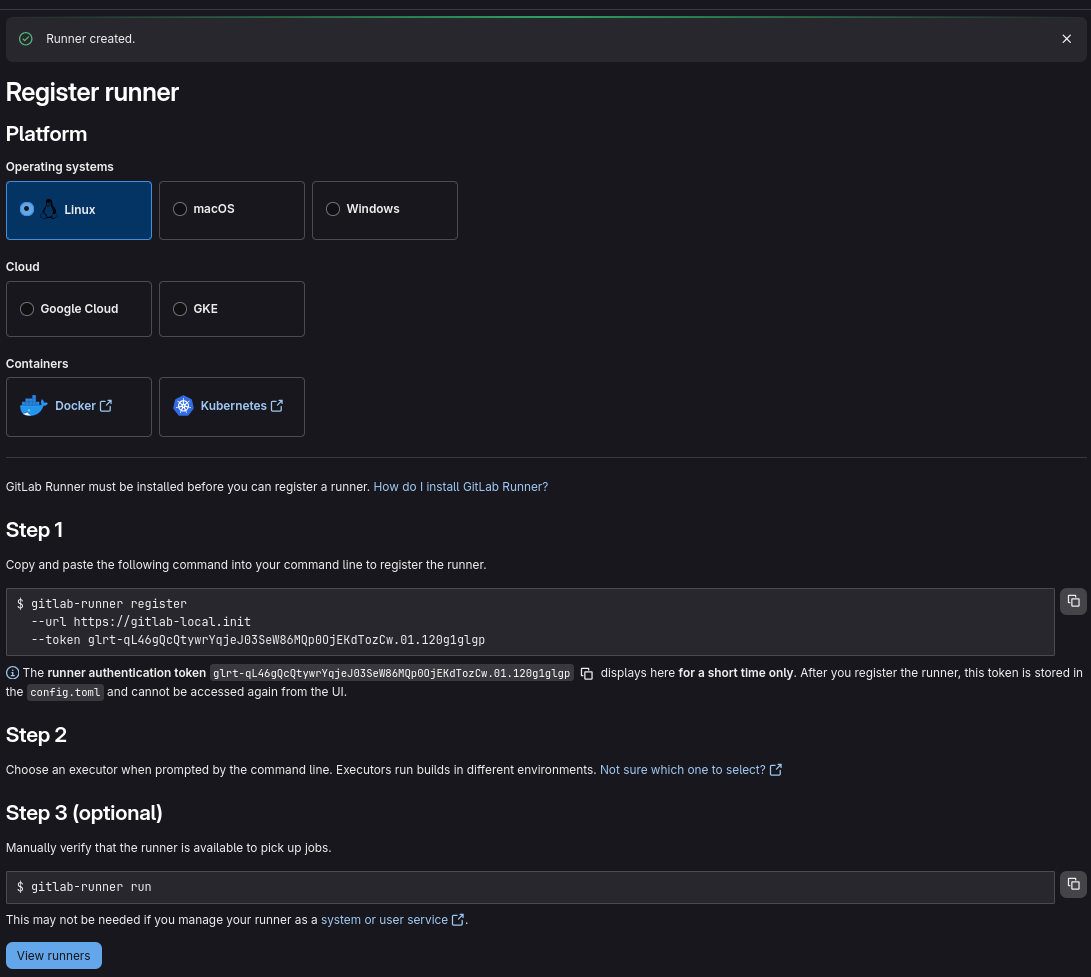Click the Linux penguin icon
This screenshot has width=1091, height=977.
click(49, 209)
